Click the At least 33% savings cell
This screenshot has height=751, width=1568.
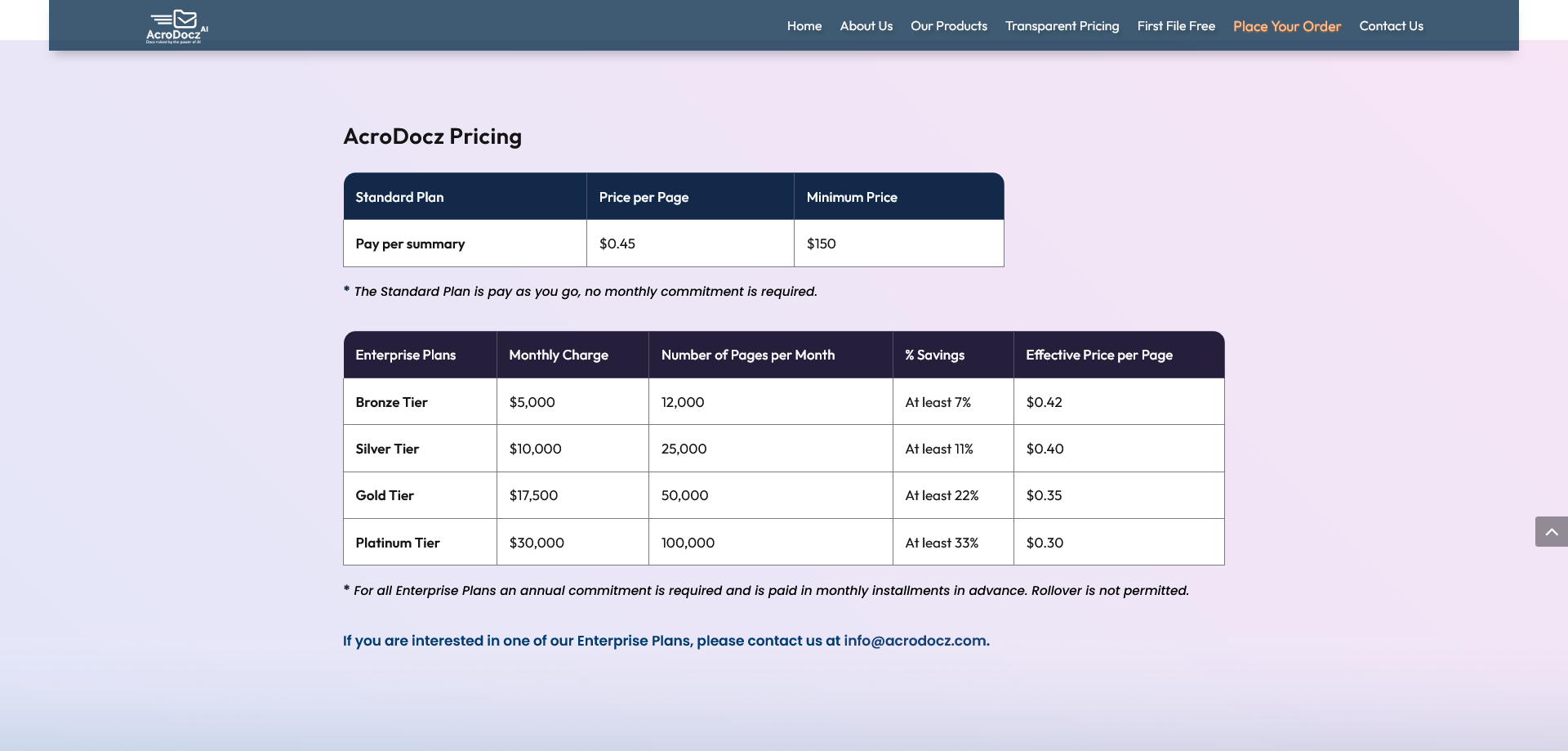pos(953,543)
